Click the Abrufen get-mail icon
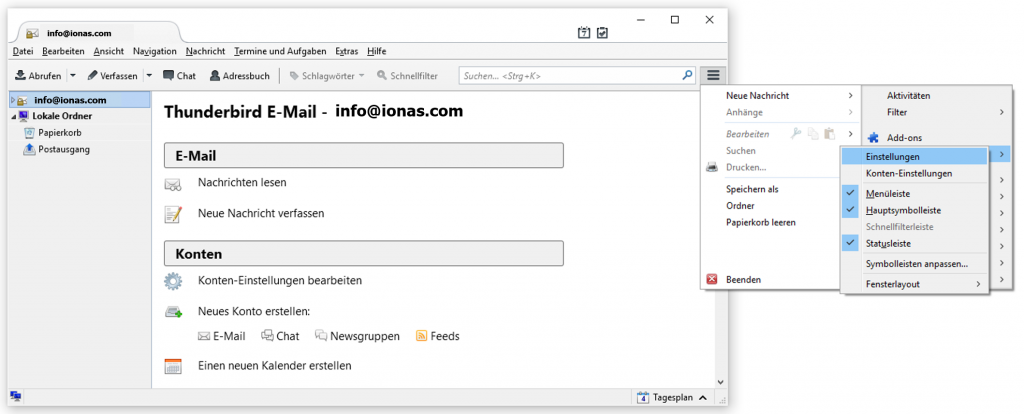 pos(21,75)
